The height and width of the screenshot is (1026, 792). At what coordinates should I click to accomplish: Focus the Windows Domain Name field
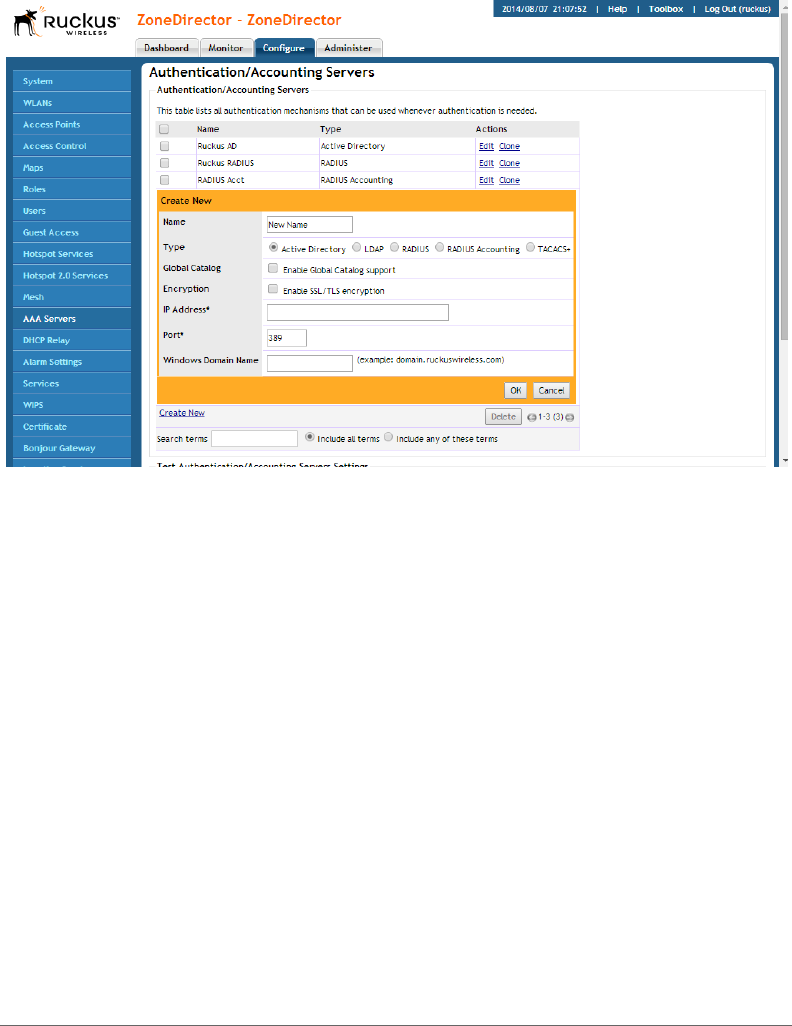(x=310, y=363)
